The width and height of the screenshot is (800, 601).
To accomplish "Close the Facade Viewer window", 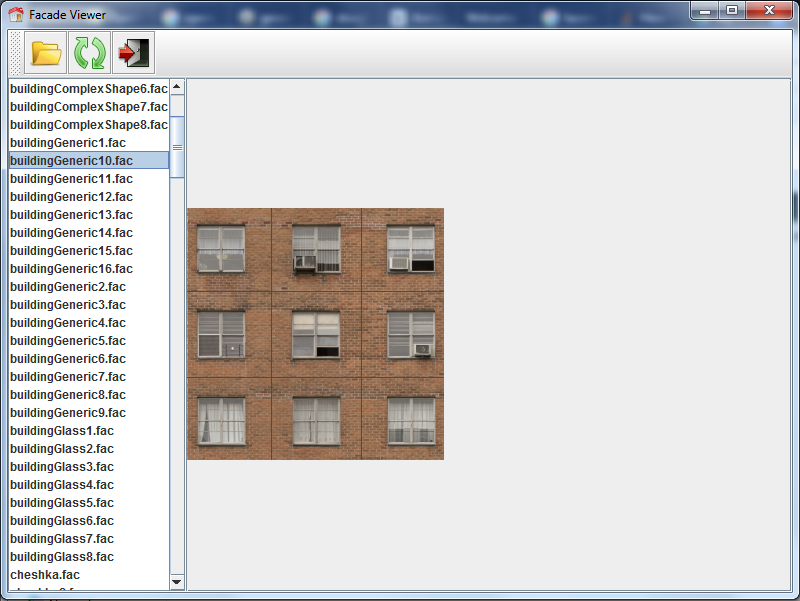I will [x=769, y=10].
